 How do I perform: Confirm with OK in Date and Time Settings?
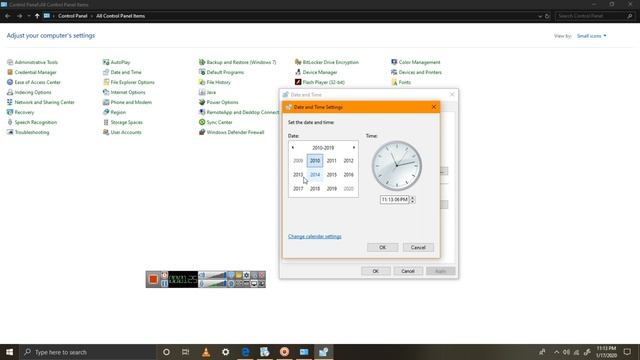(382, 247)
